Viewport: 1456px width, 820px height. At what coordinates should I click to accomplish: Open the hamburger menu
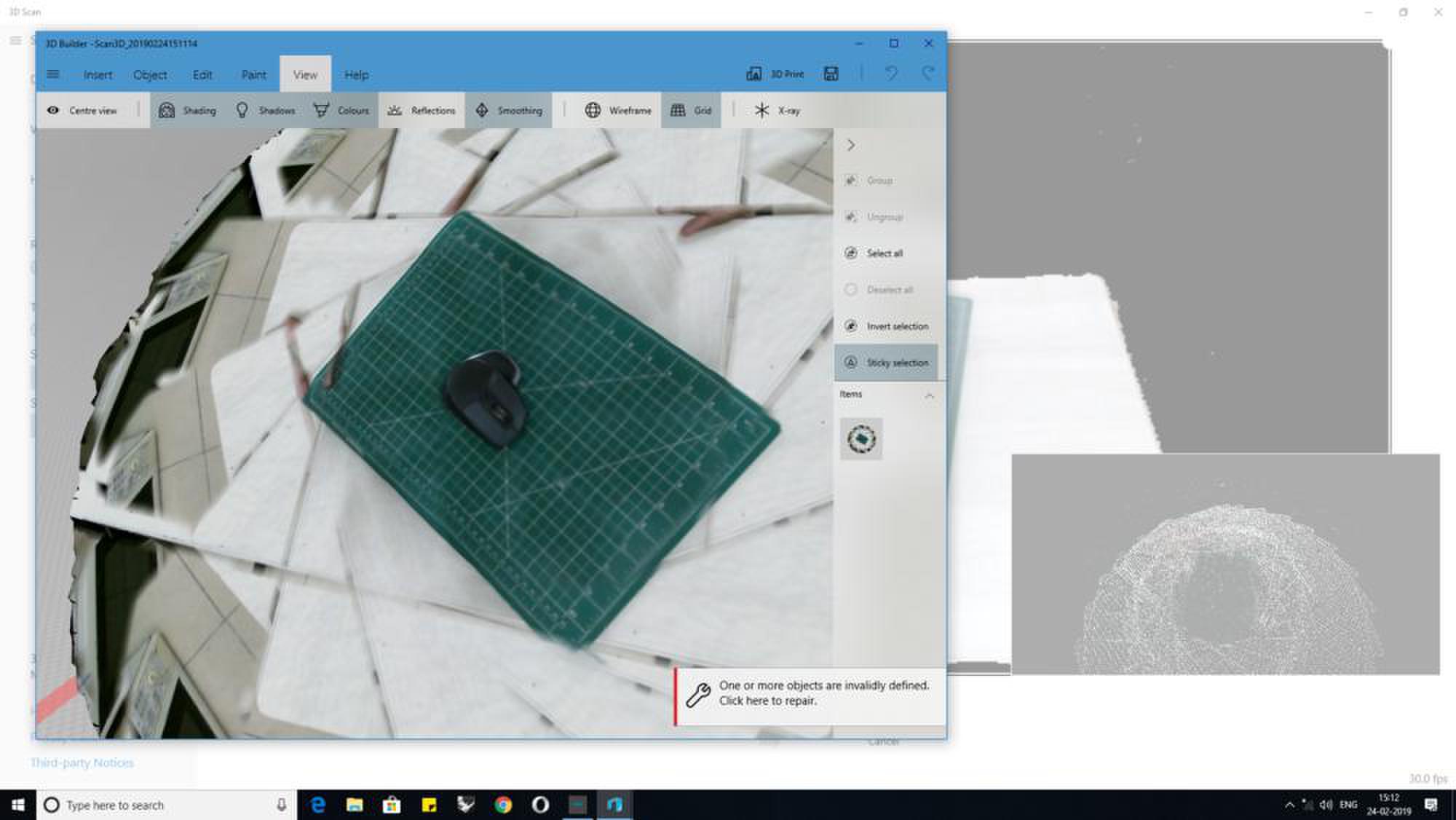53,74
